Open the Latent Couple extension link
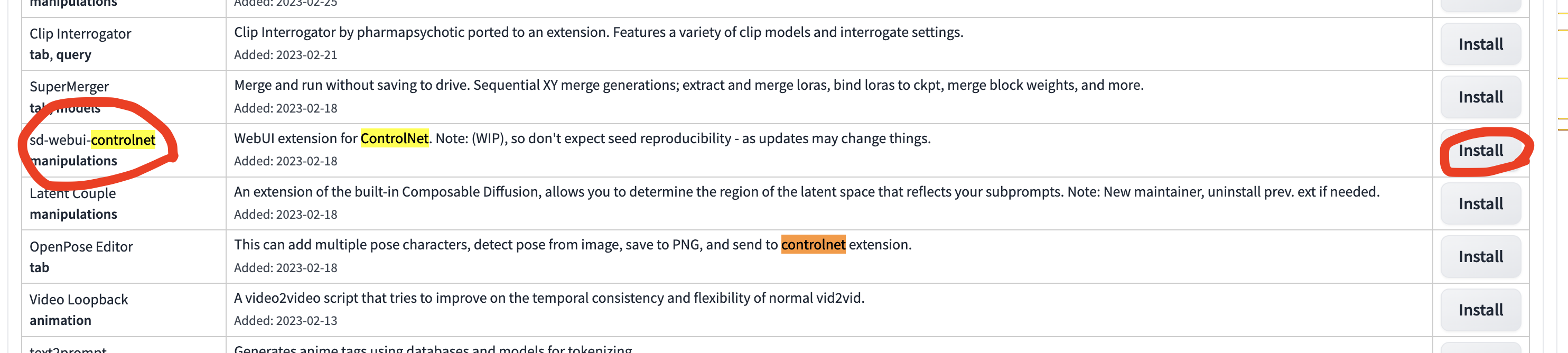Screen dimensions: 1568x353 (x=72, y=193)
